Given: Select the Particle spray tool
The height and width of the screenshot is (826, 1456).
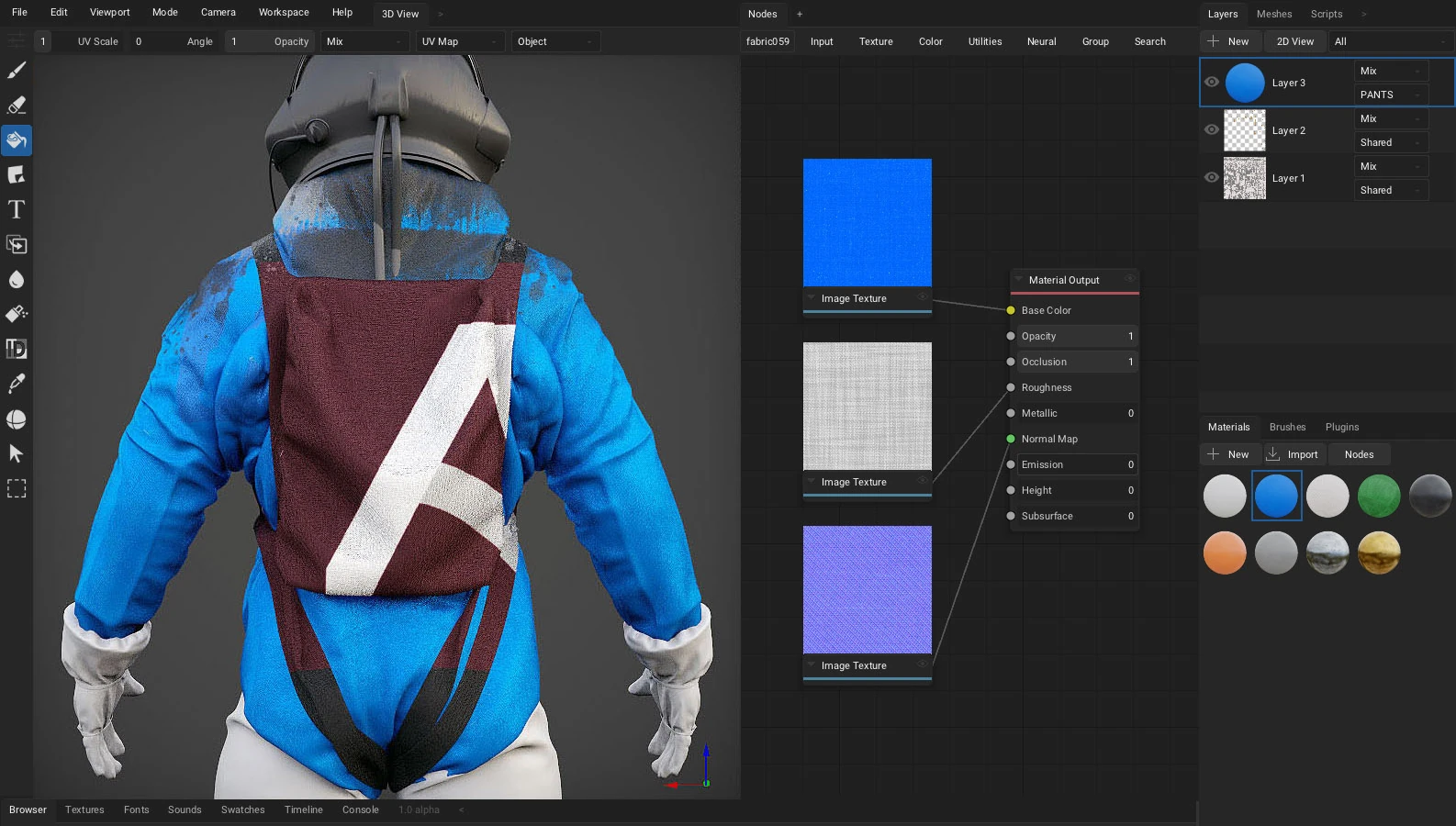Looking at the screenshot, I should pyautogui.click(x=17, y=315).
